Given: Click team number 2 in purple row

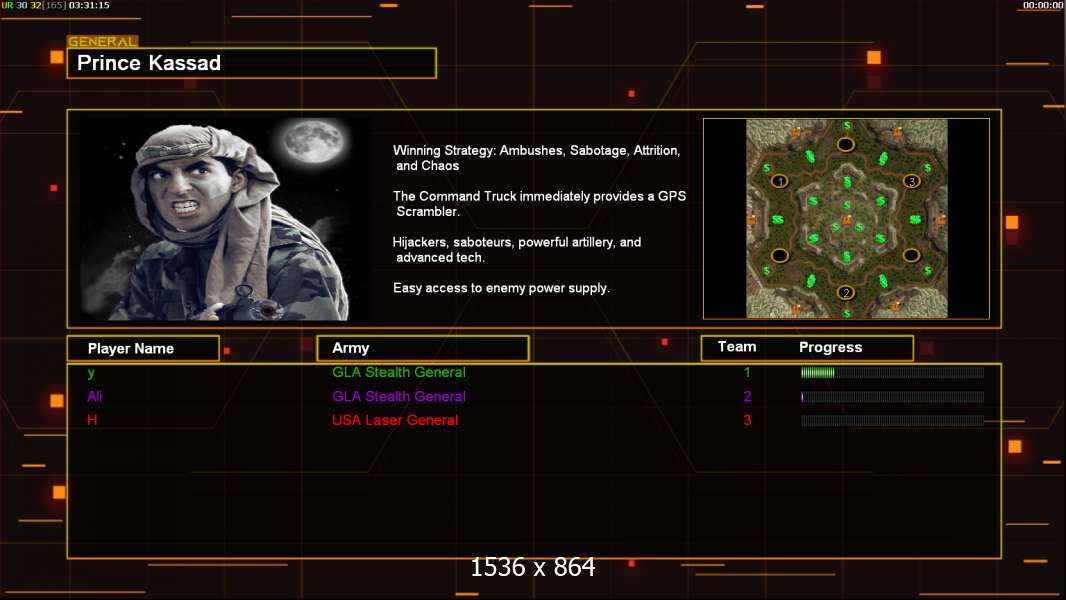Looking at the screenshot, I should point(747,396).
